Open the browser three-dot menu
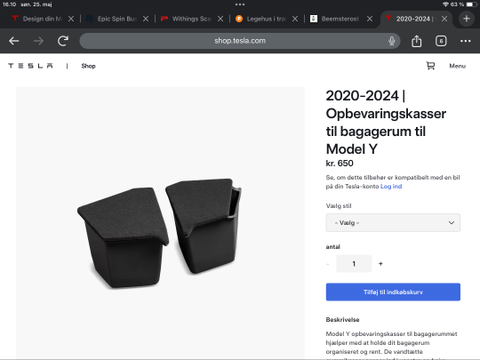Viewport: 480px width, 360px height. pyautogui.click(x=465, y=41)
